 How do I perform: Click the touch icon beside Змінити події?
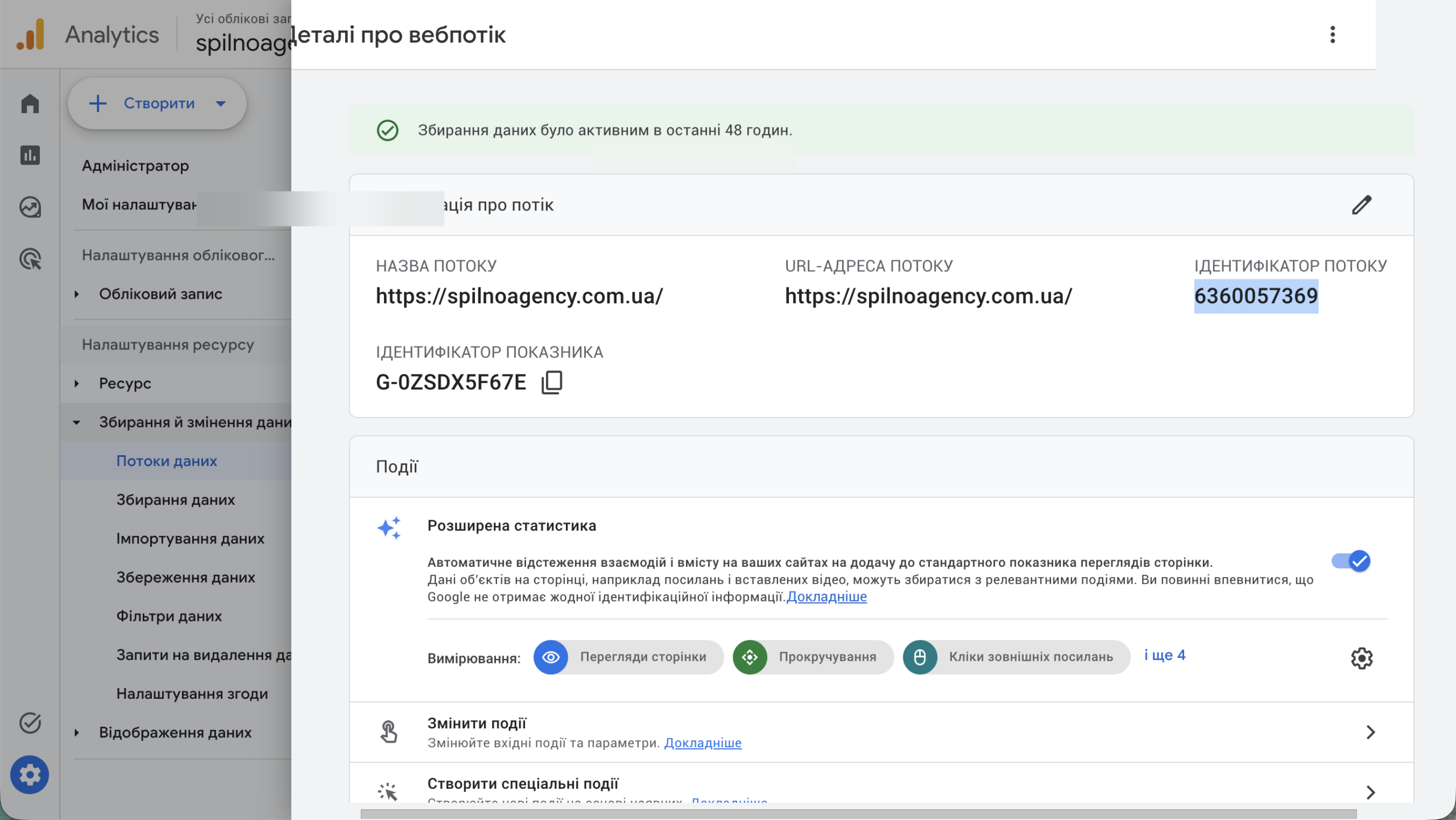[388, 732]
